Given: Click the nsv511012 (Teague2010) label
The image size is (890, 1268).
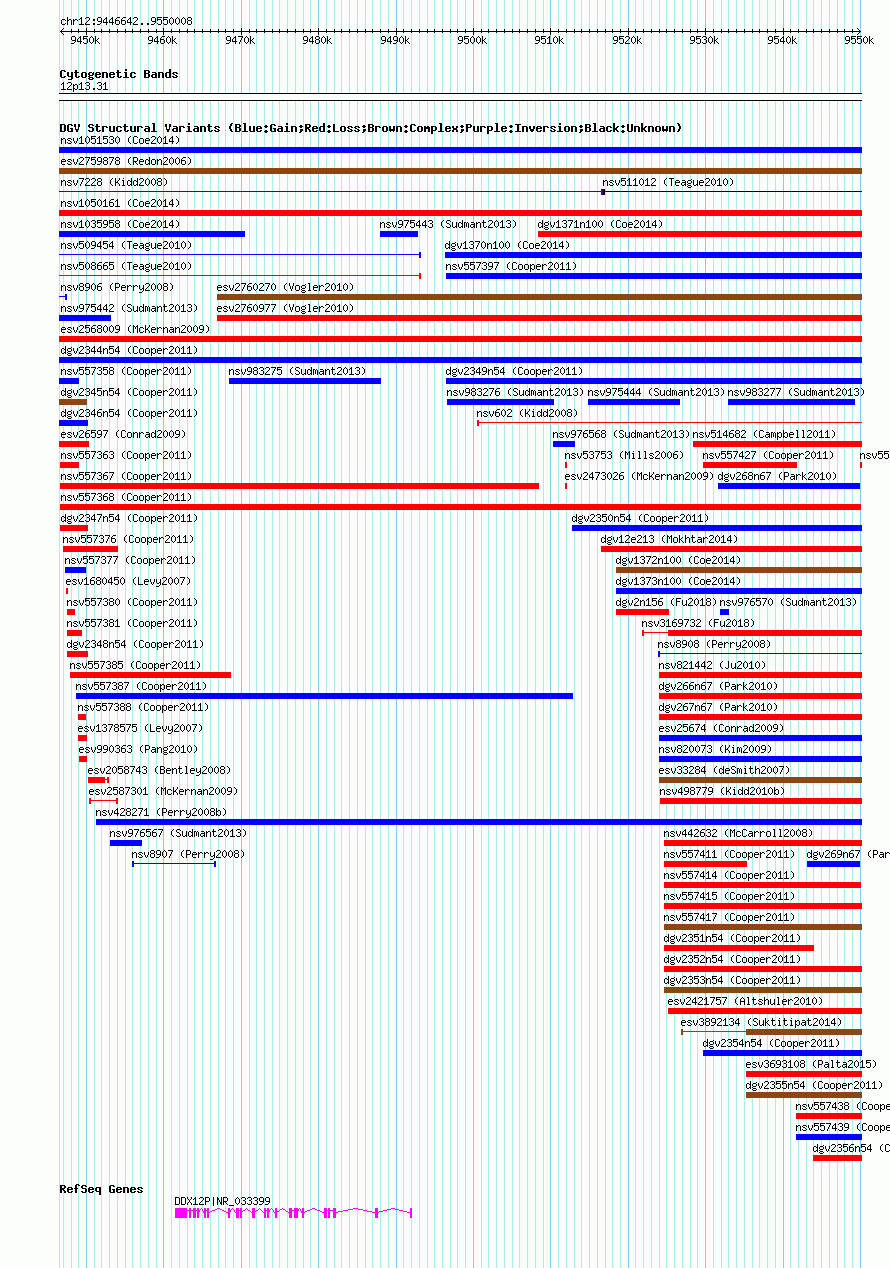Looking at the screenshot, I should (667, 182).
